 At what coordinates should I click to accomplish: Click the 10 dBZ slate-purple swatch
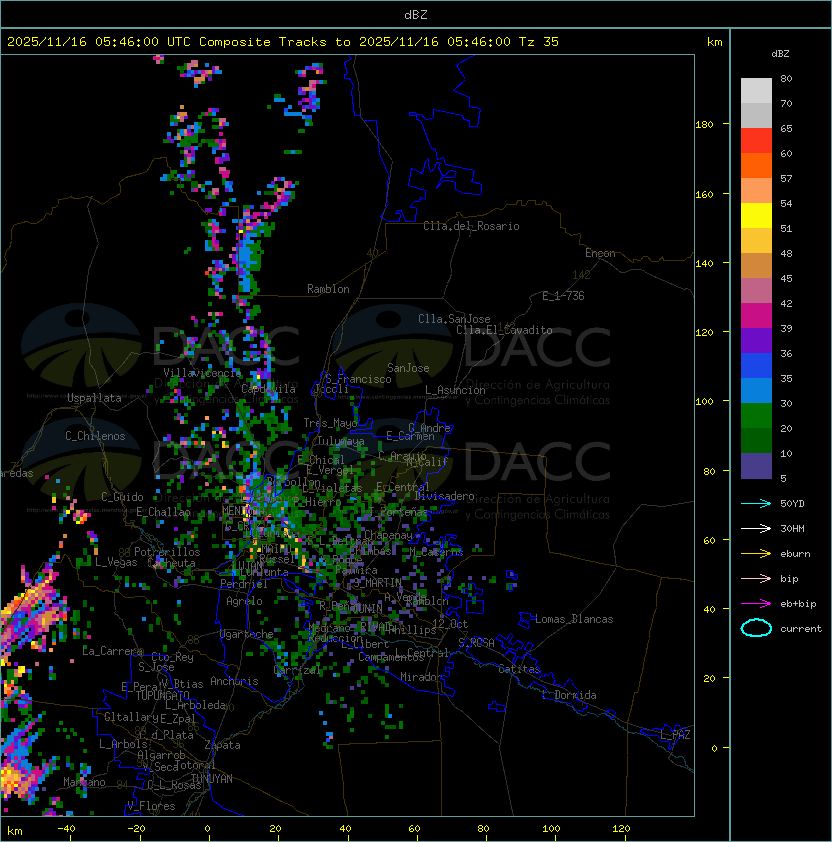(x=756, y=466)
